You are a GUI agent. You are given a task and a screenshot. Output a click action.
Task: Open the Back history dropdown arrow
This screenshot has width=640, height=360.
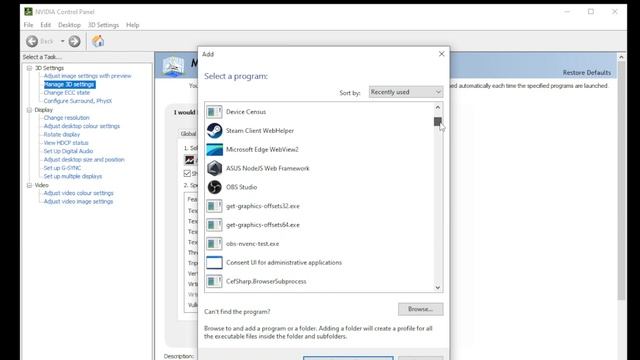pos(62,41)
